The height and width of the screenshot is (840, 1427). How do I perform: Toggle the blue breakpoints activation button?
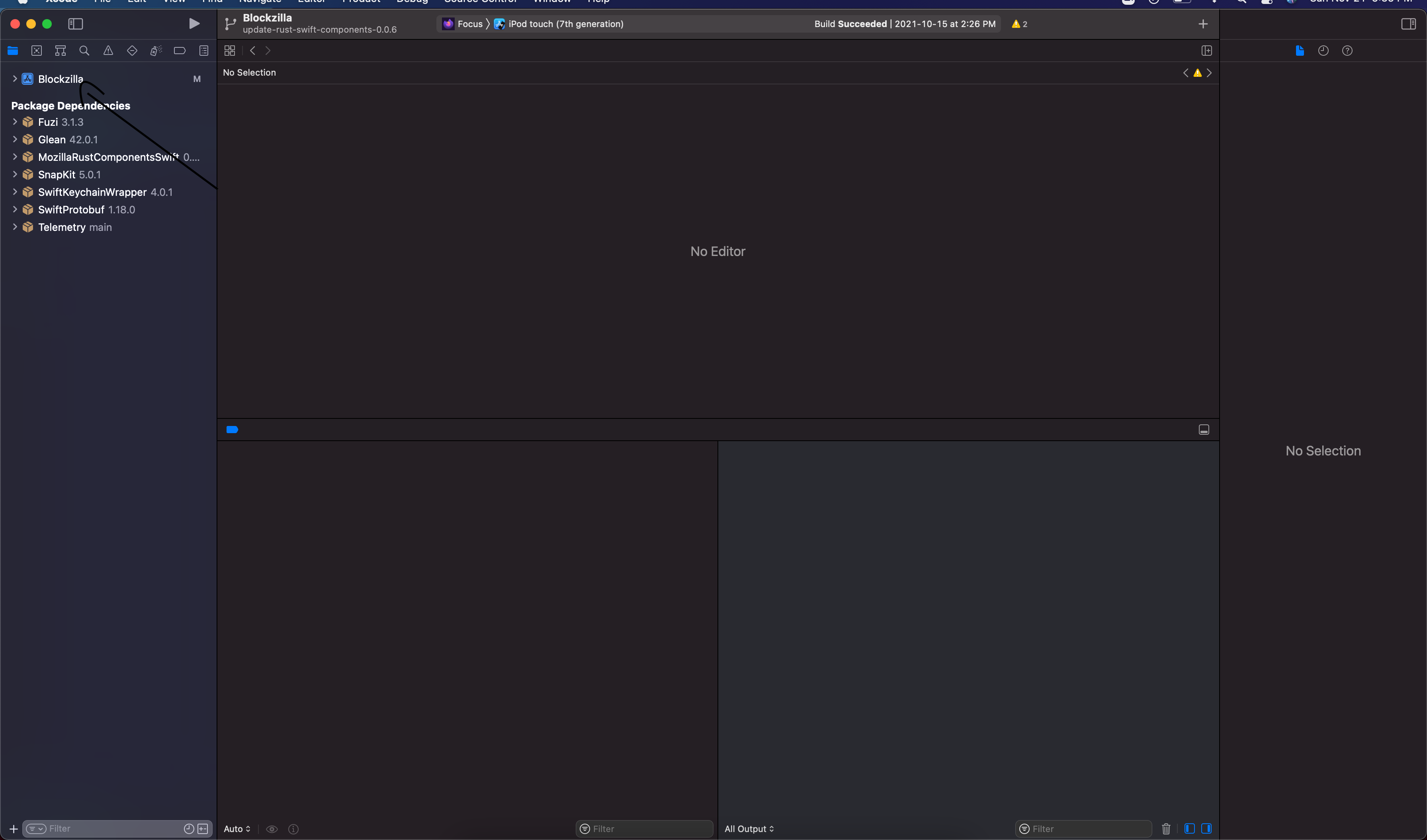coord(232,430)
